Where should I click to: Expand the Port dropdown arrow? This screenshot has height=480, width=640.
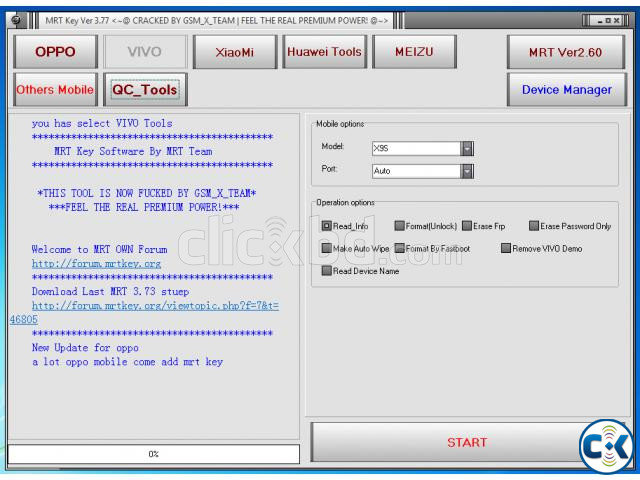pyautogui.click(x=467, y=171)
